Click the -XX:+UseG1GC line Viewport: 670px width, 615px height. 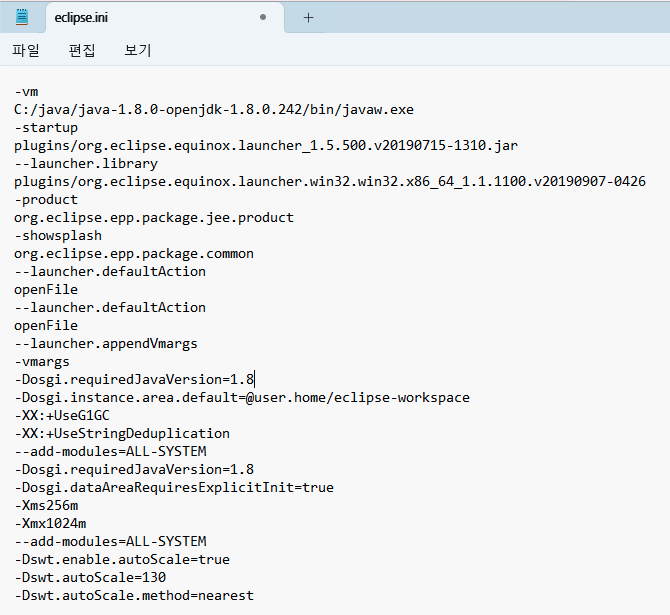coord(62,415)
